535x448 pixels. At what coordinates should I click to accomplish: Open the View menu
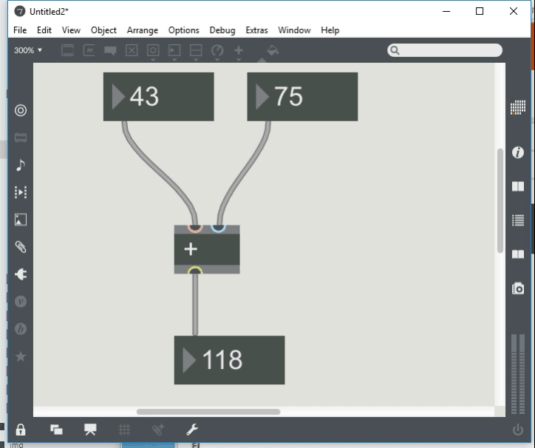pyautogui.click(x=71, y=30)
